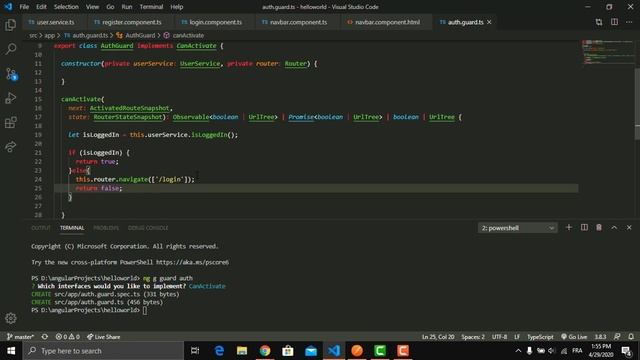Expand the src breadcrumb segment

(x=33, y=36)
